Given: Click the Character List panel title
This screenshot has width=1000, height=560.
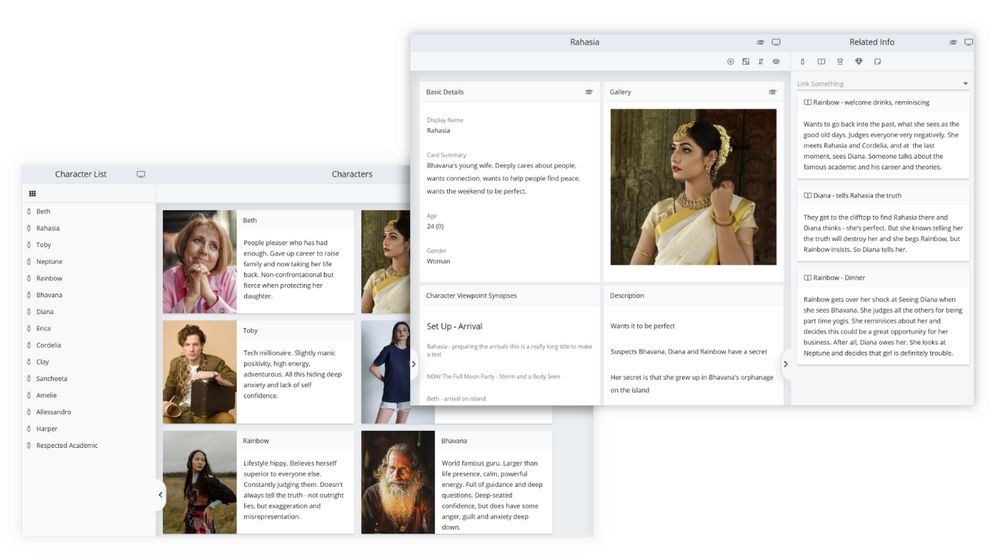Looking at the screenshot, I should point(80,173).
